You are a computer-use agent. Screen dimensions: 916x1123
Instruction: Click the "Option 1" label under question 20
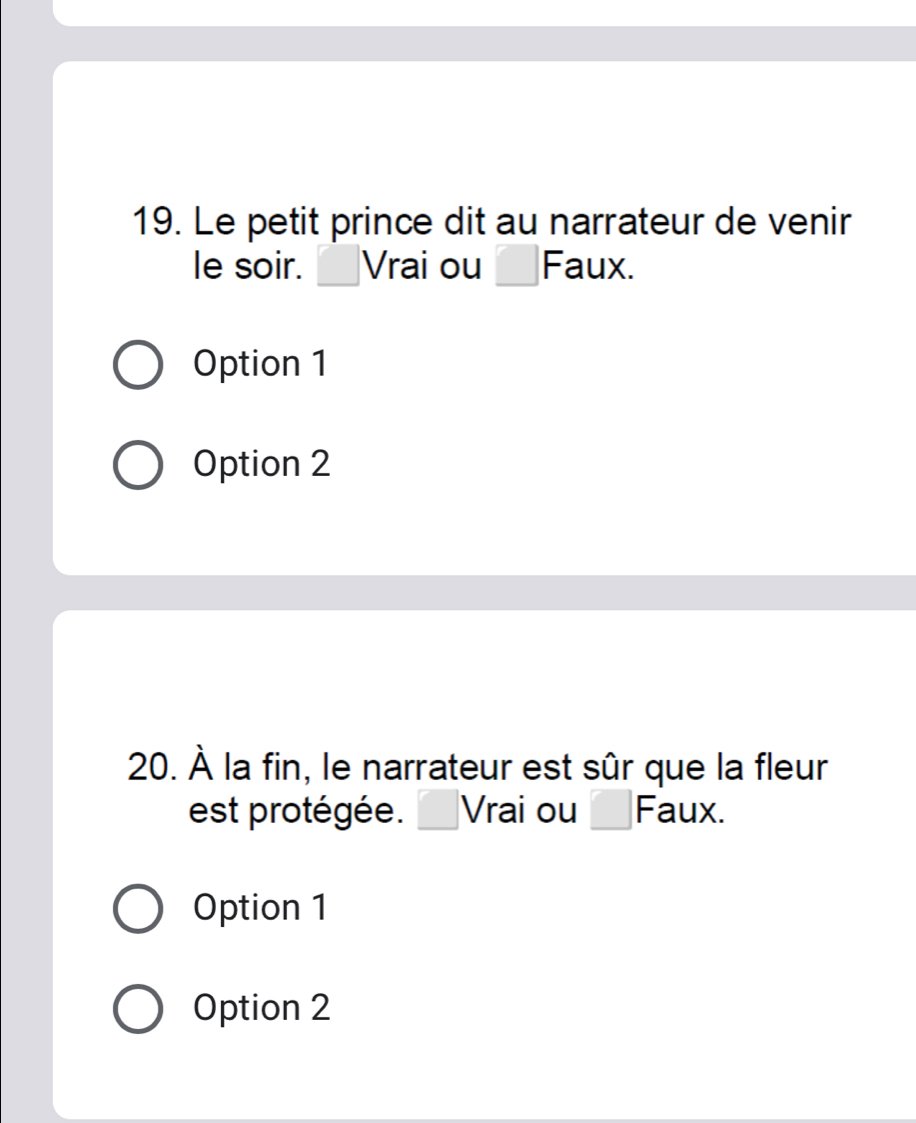pyautogui.click(x=262, y=907)
